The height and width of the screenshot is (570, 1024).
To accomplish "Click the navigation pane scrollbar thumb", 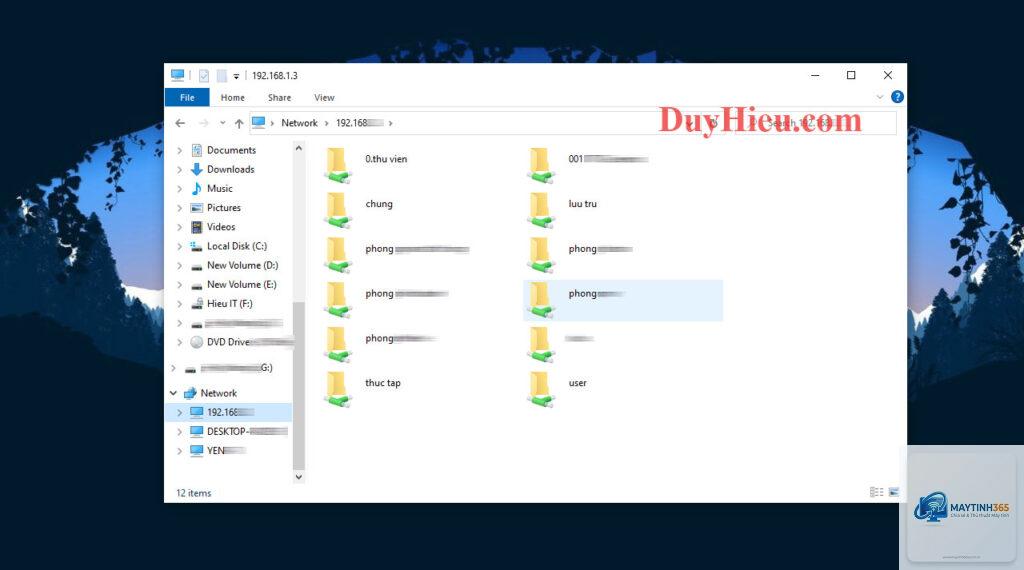I will tap(298, 385).
